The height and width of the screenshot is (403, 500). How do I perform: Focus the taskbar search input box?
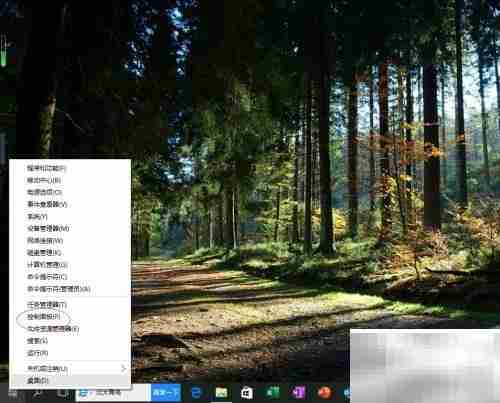[113, 393]
